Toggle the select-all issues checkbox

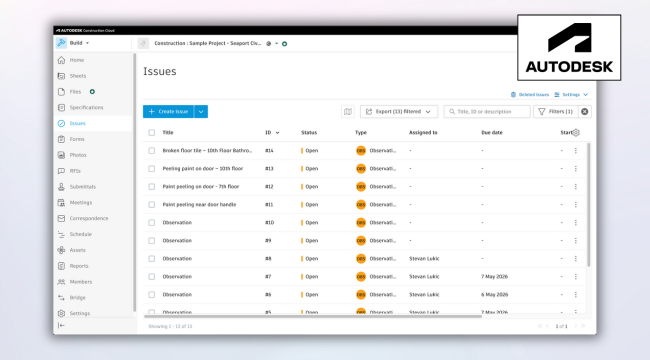[x=152, y=133]
